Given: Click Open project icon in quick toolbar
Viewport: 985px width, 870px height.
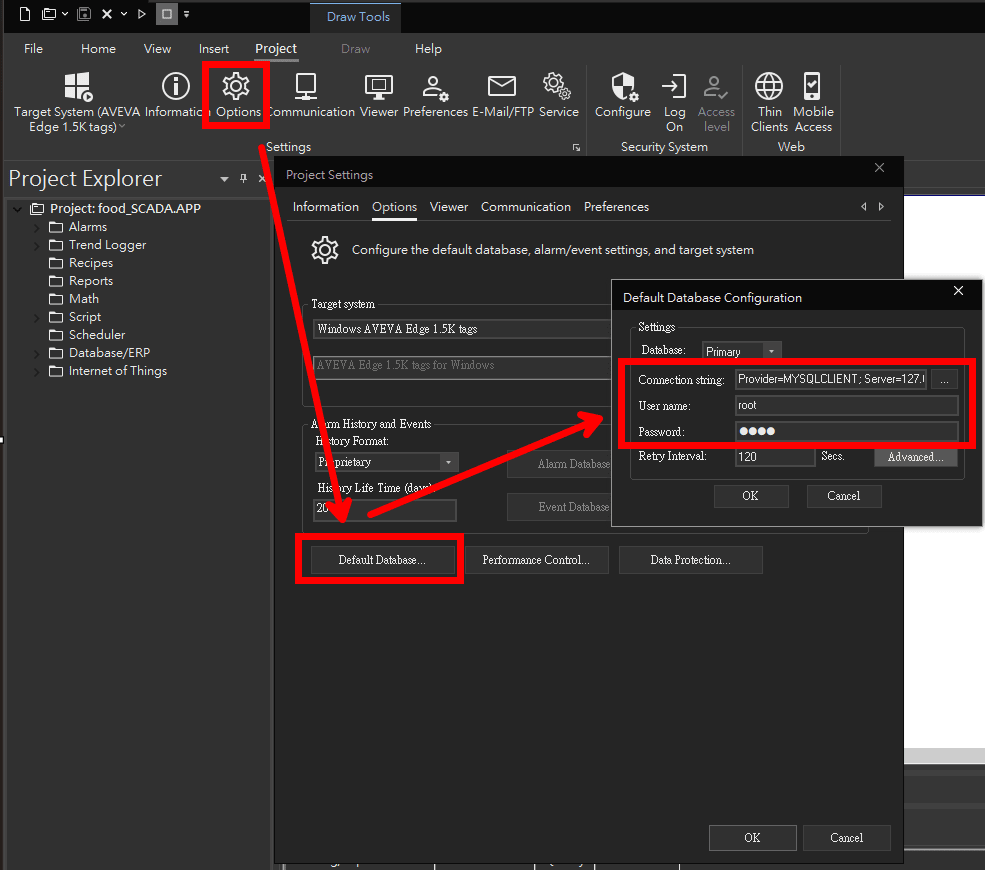Looking at the screenshot, I should (x=49, y=14).
